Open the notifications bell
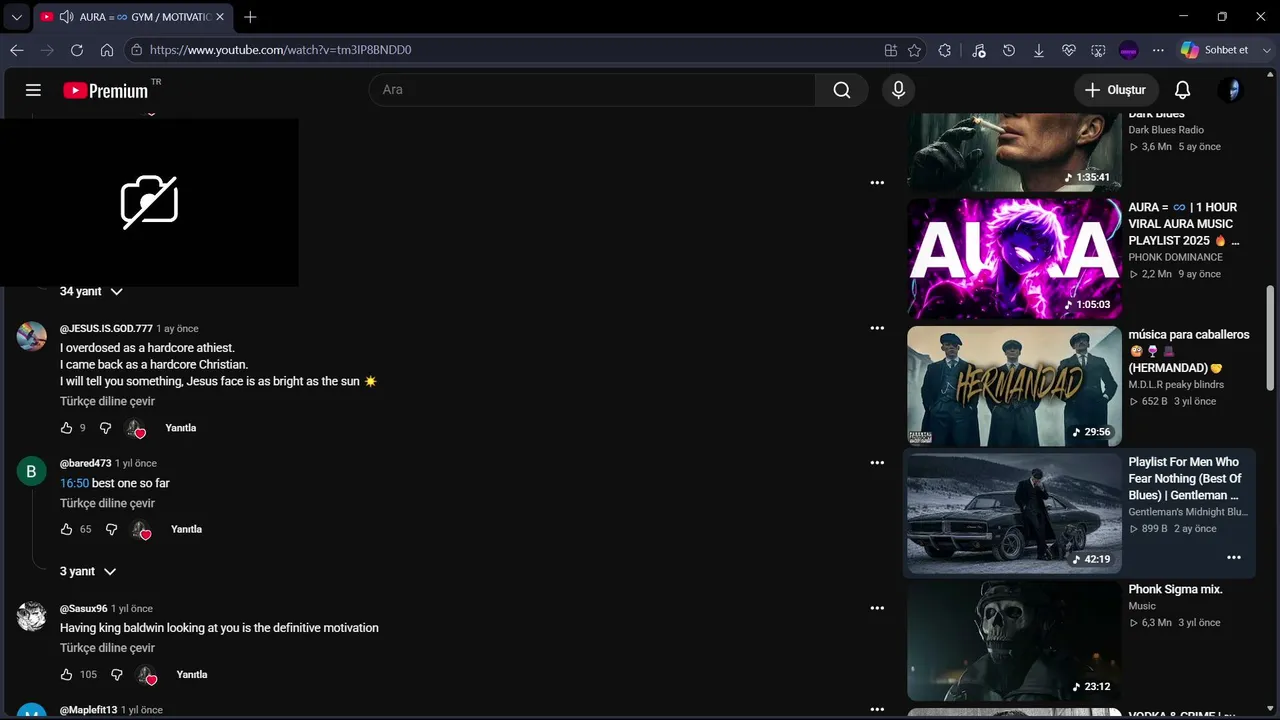 coord(1182,90)
